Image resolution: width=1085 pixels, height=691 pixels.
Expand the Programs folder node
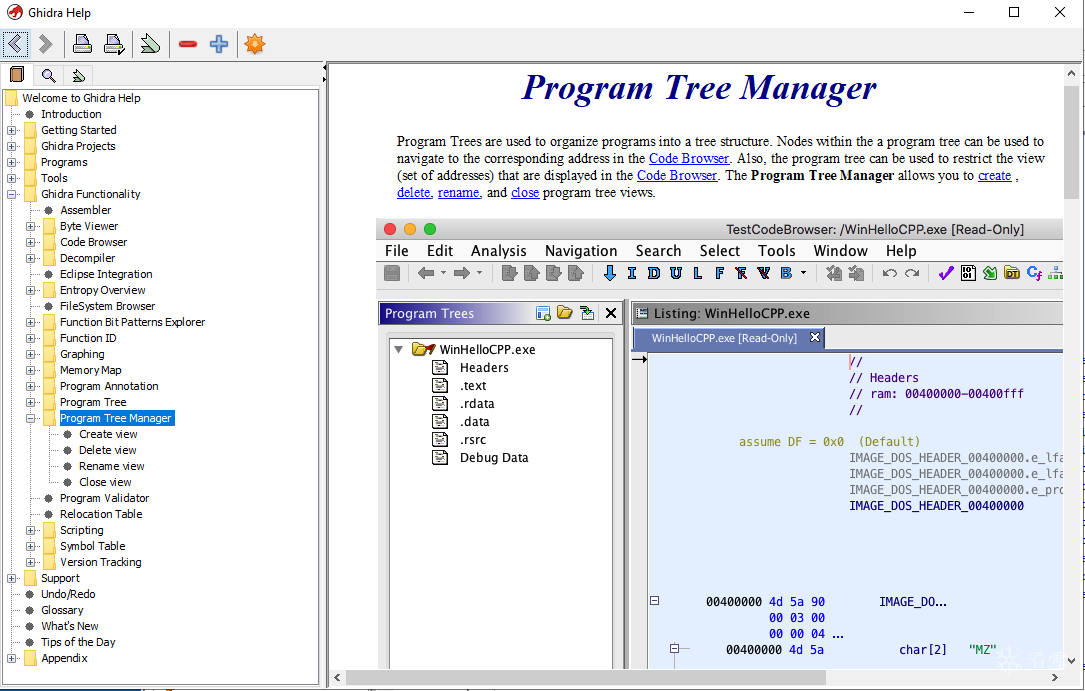tap(12, 162)
